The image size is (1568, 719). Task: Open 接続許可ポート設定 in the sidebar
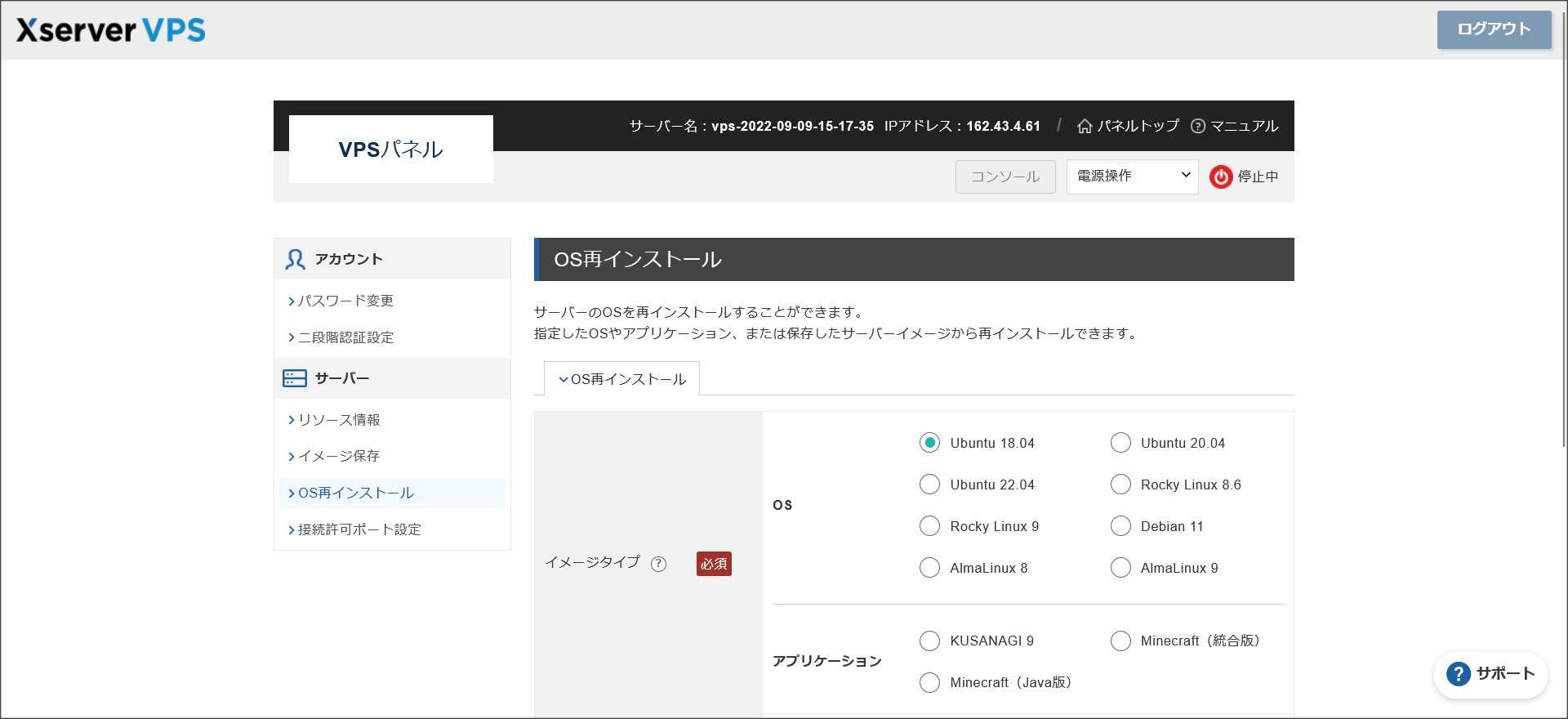359,529
